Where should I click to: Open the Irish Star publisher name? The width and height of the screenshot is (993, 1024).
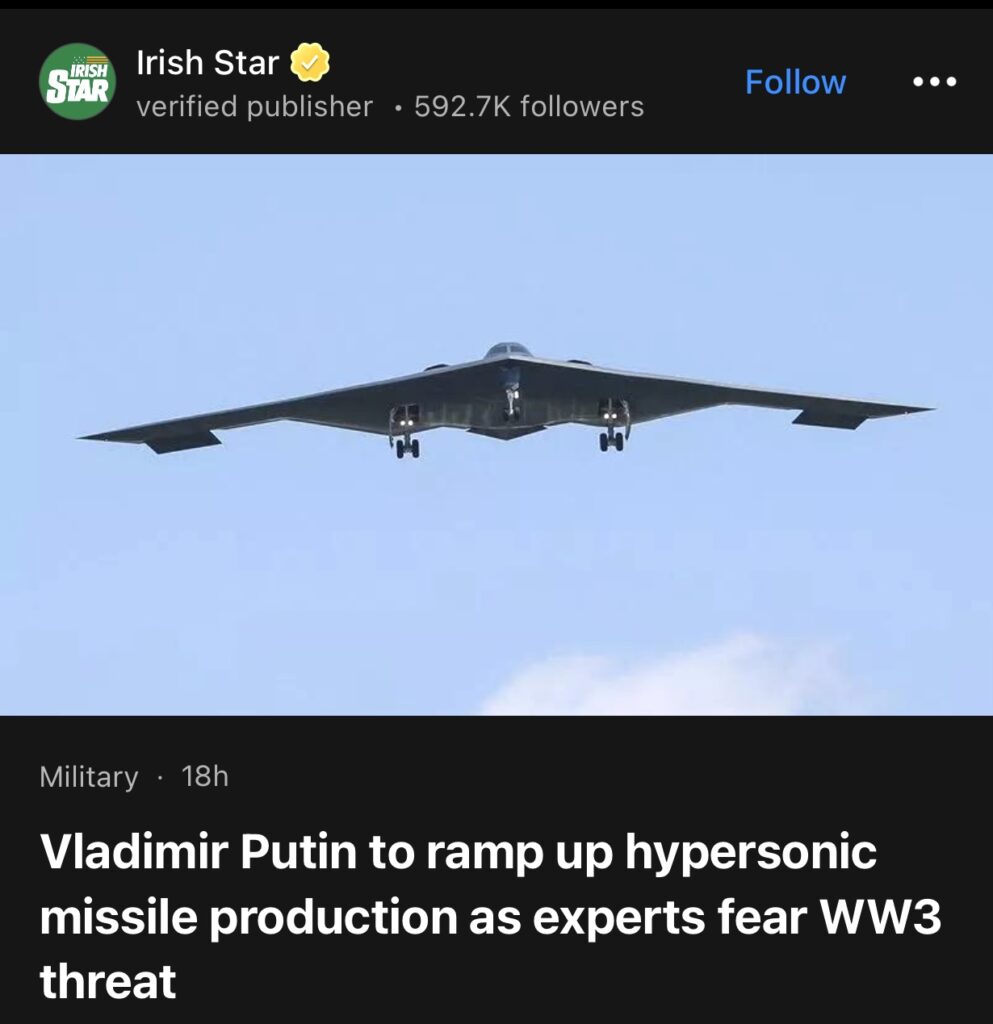208,63
